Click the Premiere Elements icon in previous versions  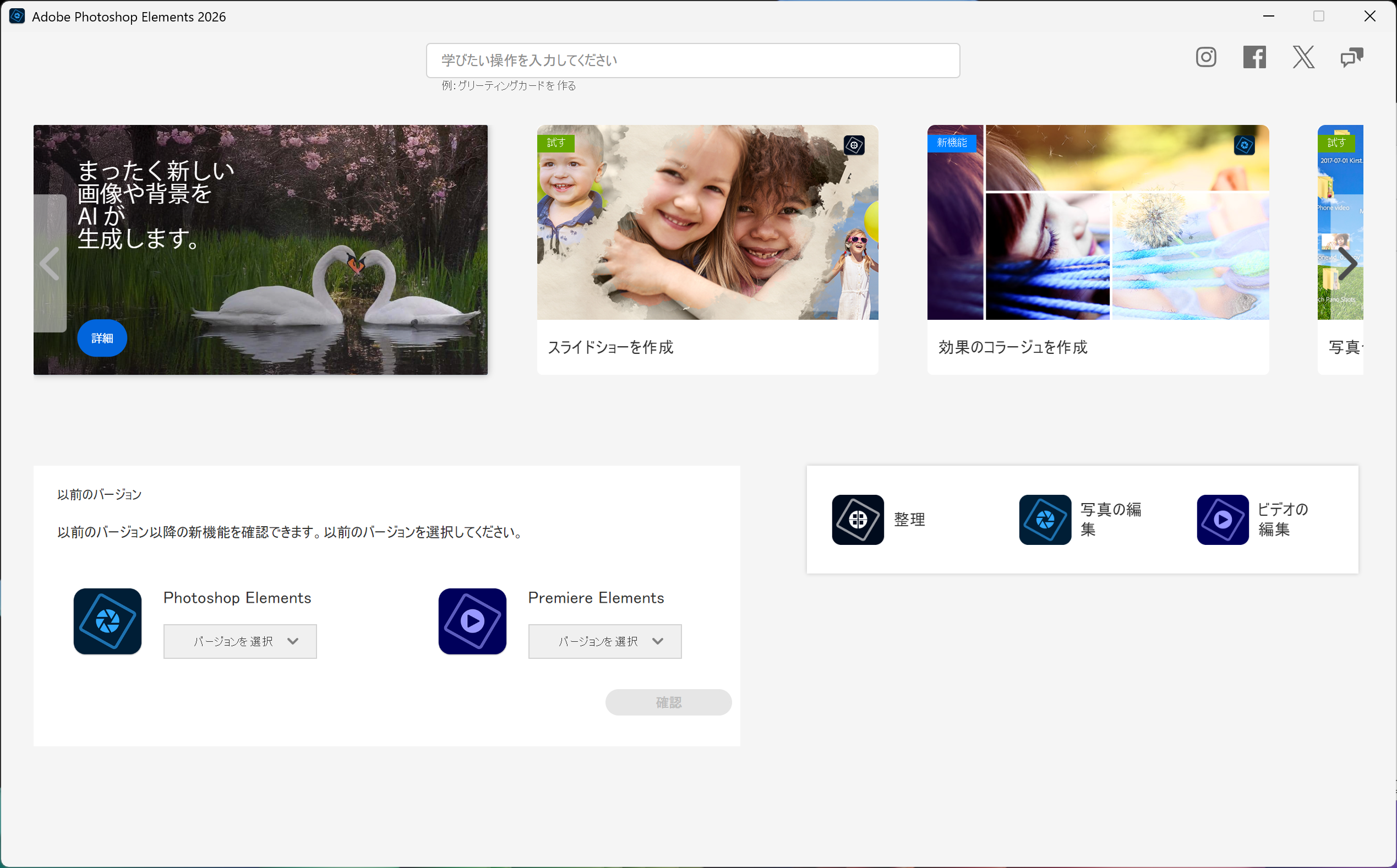[x=472, y=621]
